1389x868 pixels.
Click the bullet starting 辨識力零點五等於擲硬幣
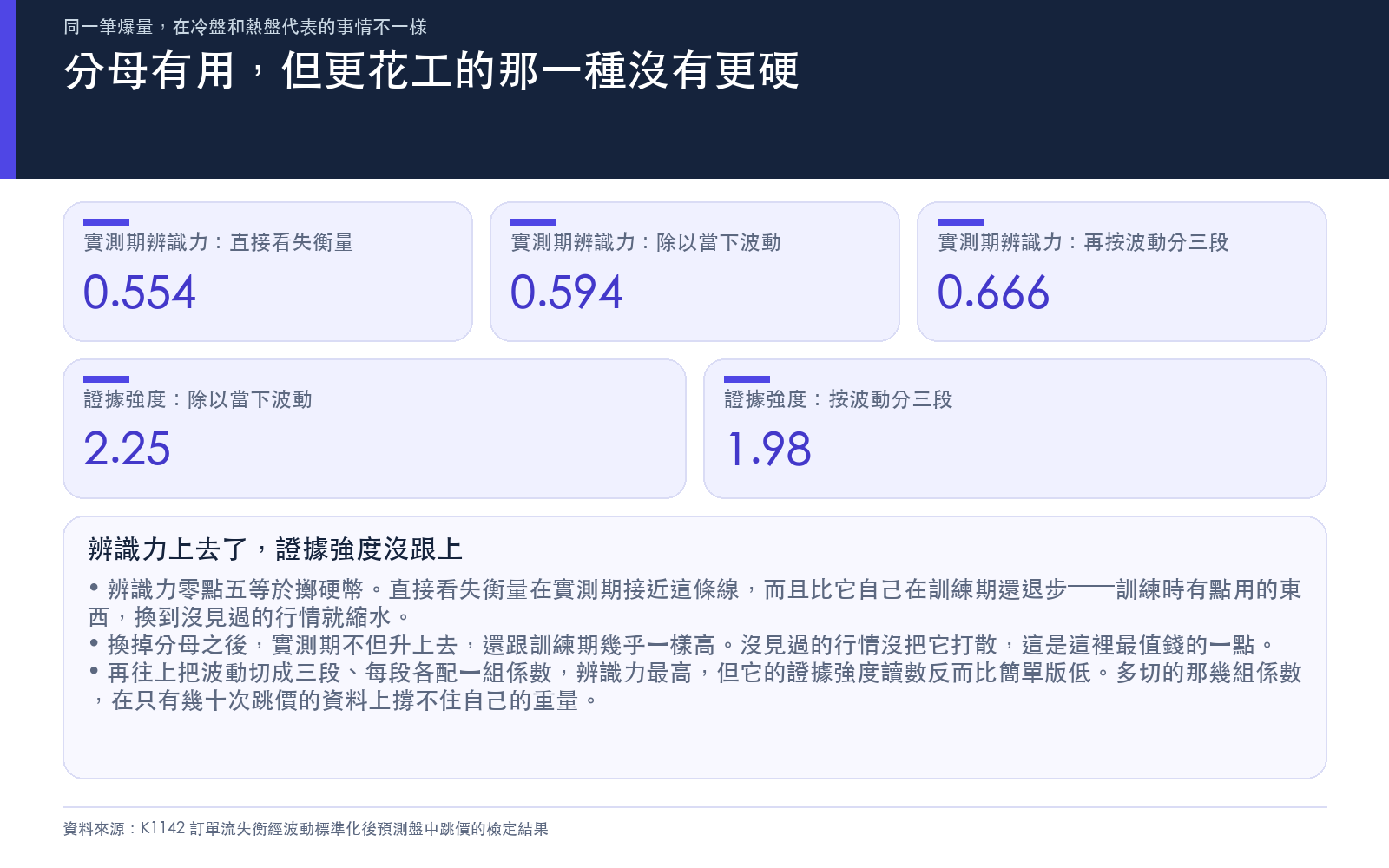click(694, 603)
